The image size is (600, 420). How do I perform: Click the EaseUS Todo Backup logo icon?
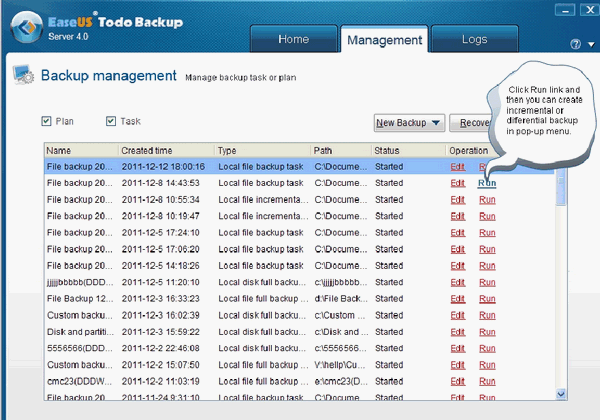point(27,27)
